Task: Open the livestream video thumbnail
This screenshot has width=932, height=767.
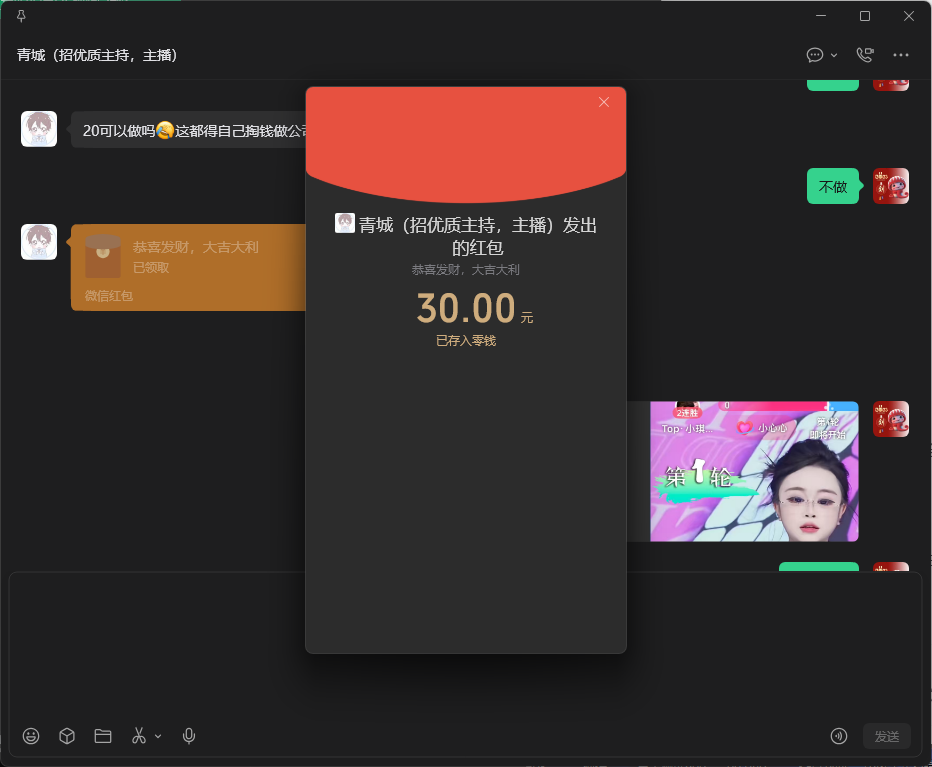Action: 754,471
